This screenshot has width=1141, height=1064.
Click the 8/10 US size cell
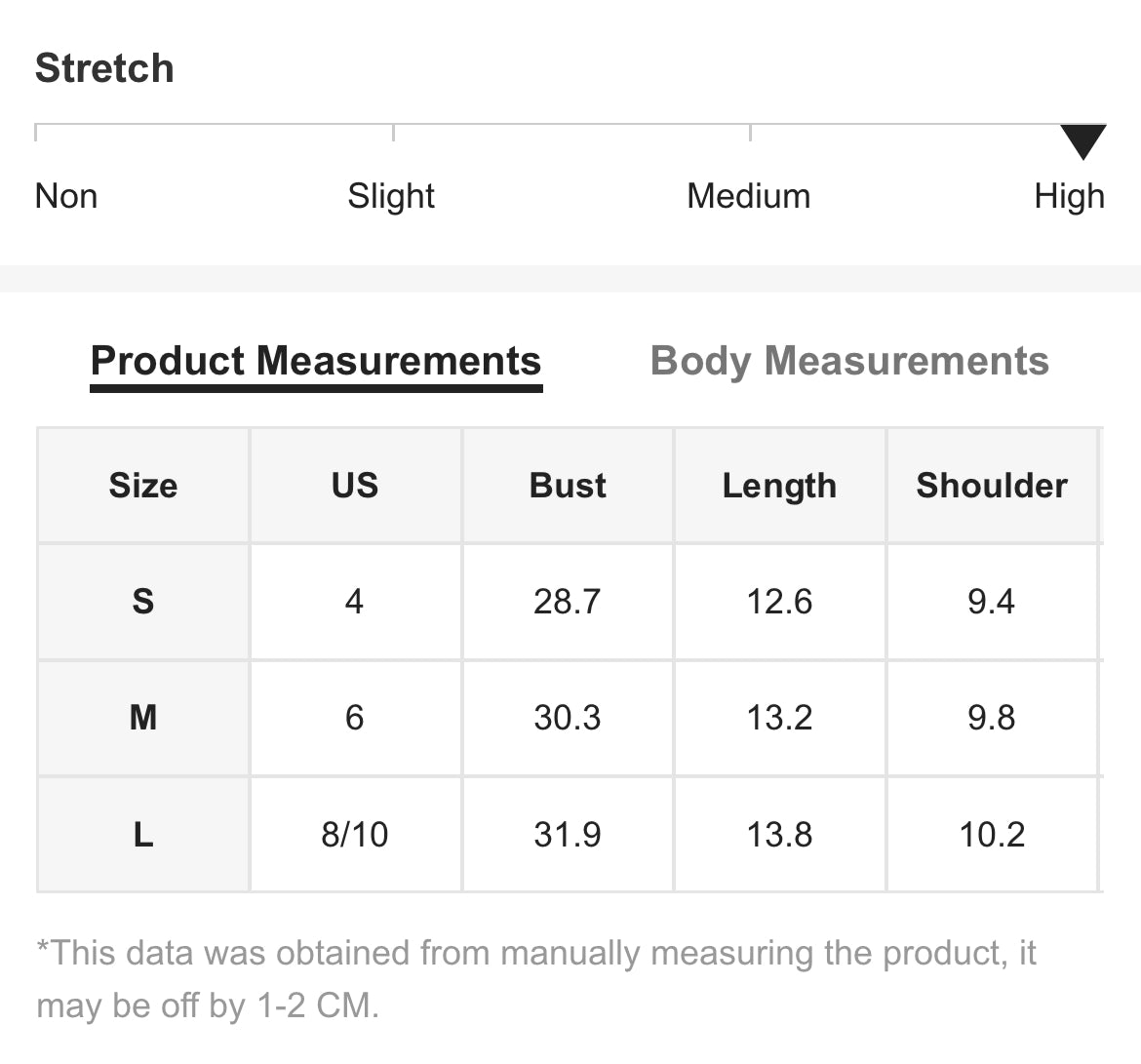tap(355, 835)
